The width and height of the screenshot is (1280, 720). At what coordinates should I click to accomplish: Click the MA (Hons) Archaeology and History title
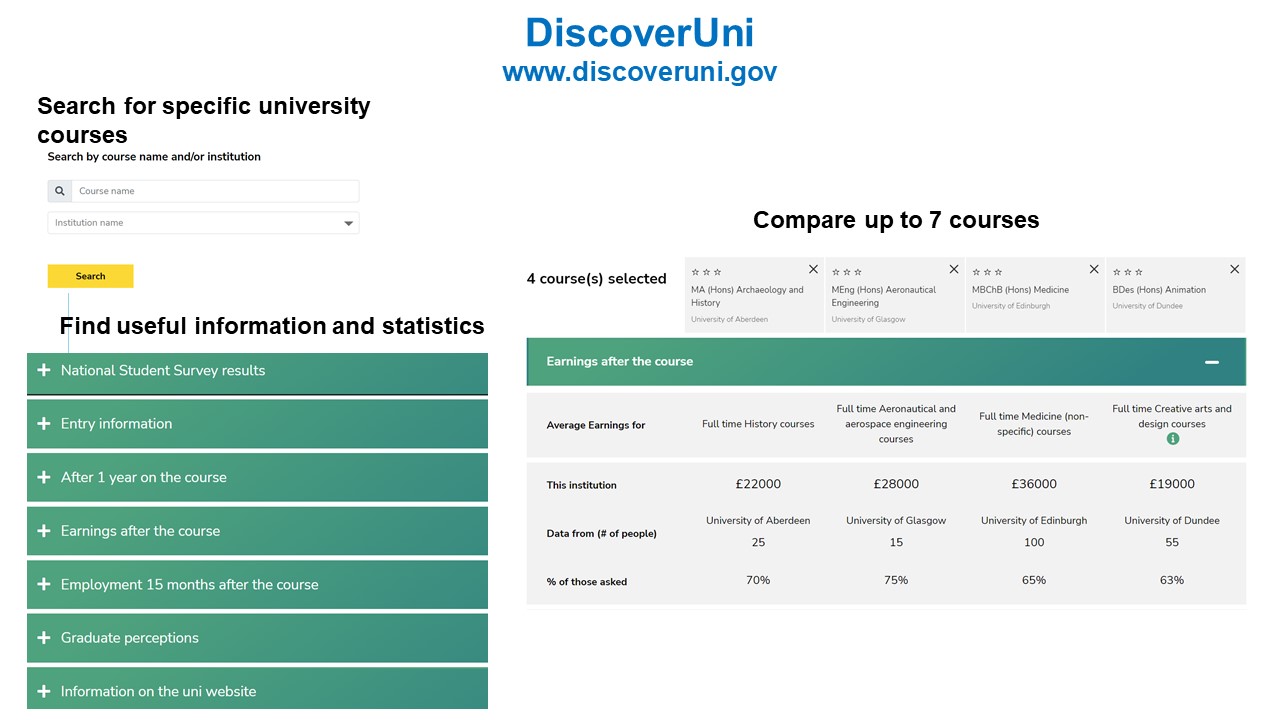(747, 296)
